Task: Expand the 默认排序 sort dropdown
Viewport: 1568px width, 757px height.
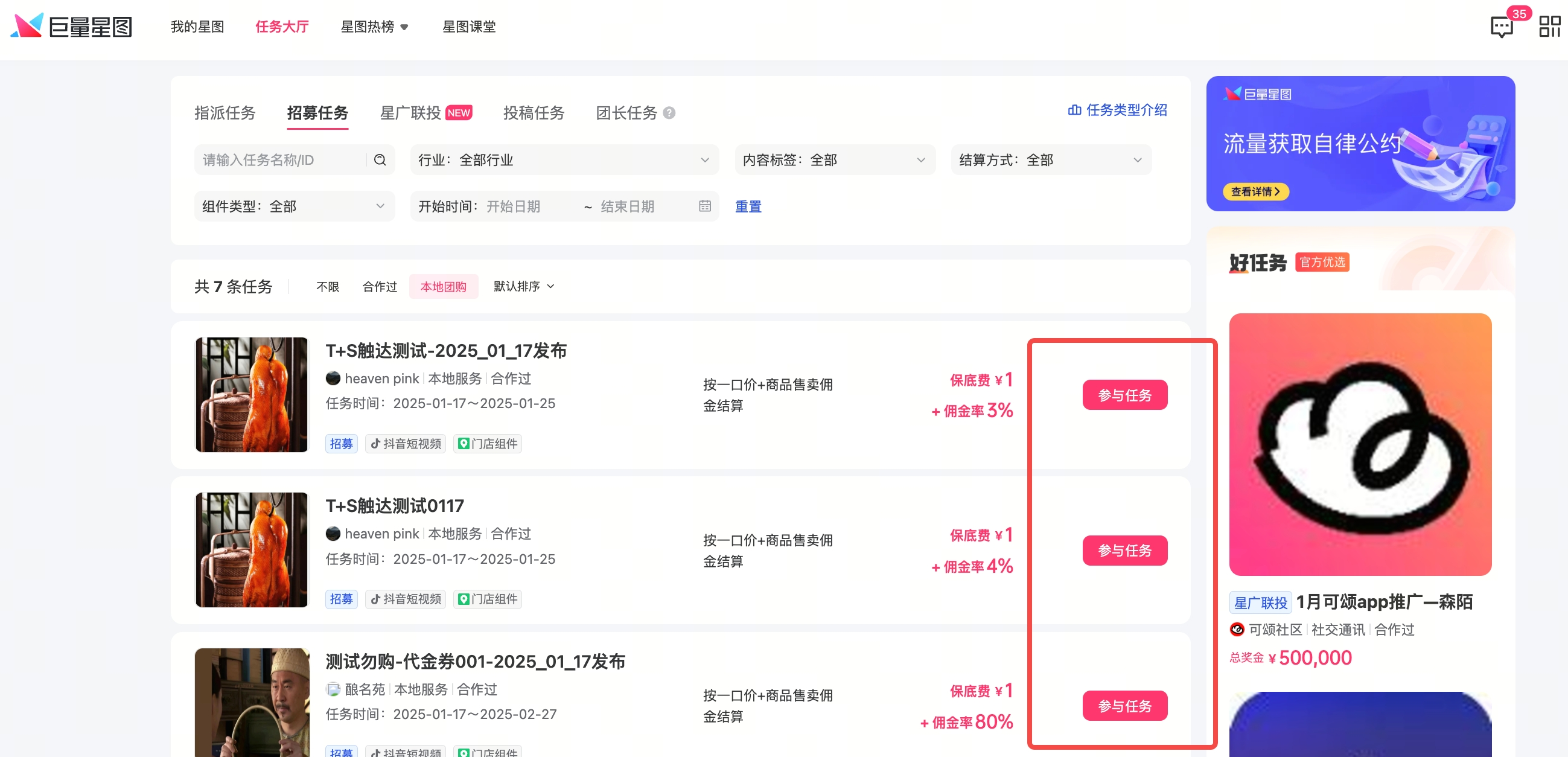Action: point(523,286)
